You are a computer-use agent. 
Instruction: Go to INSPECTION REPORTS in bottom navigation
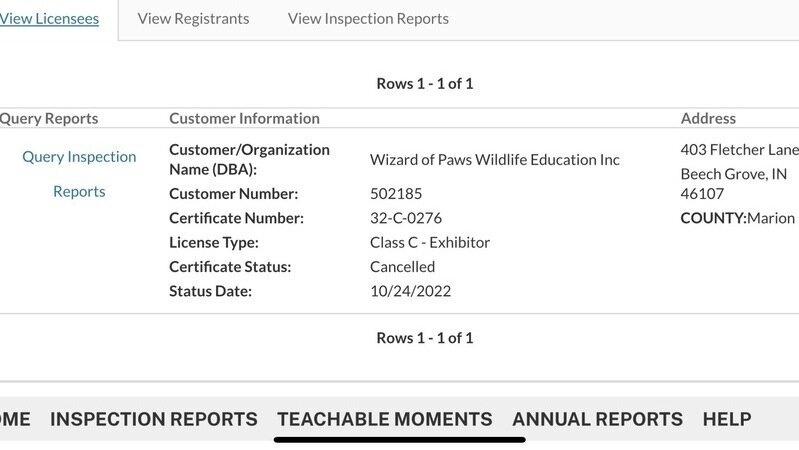click(x=153, y=419)
